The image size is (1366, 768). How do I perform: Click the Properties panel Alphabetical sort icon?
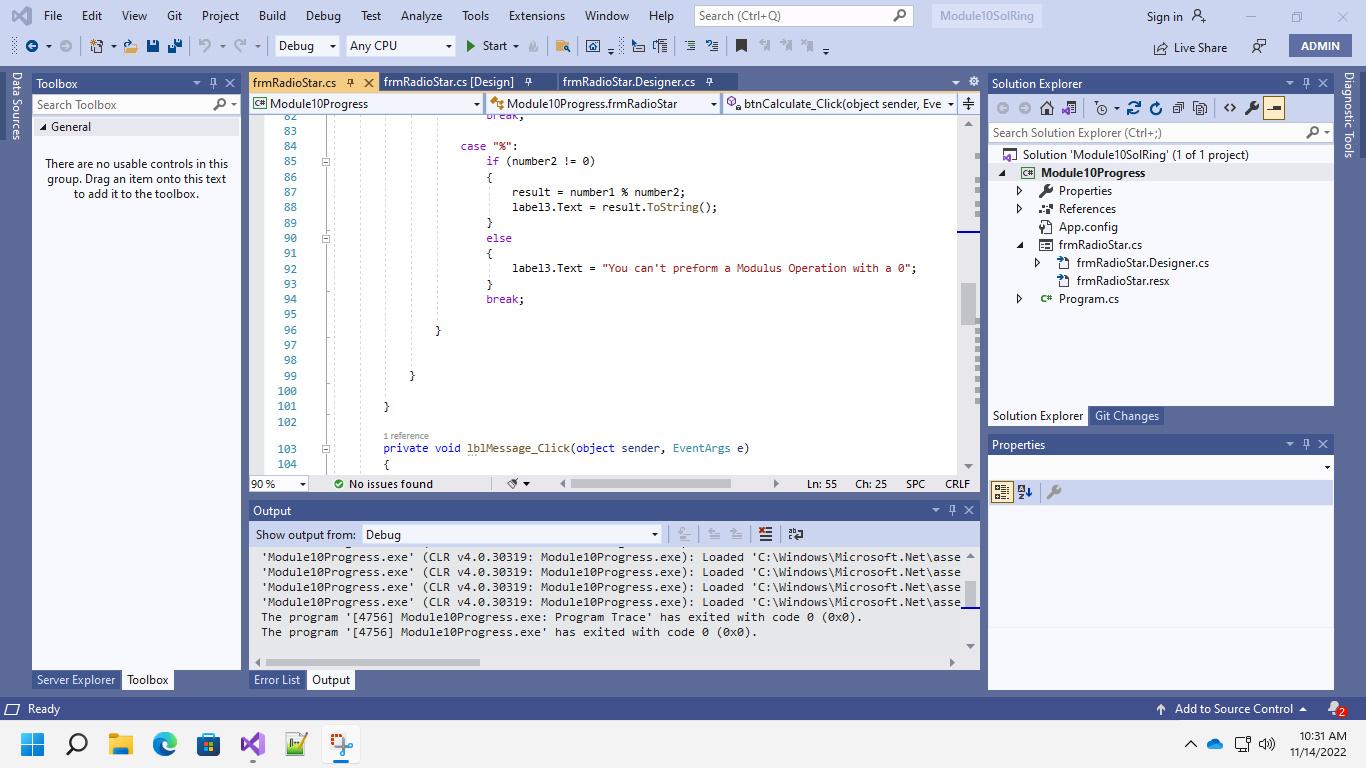pyautogui.click(x=1025, y=492)
